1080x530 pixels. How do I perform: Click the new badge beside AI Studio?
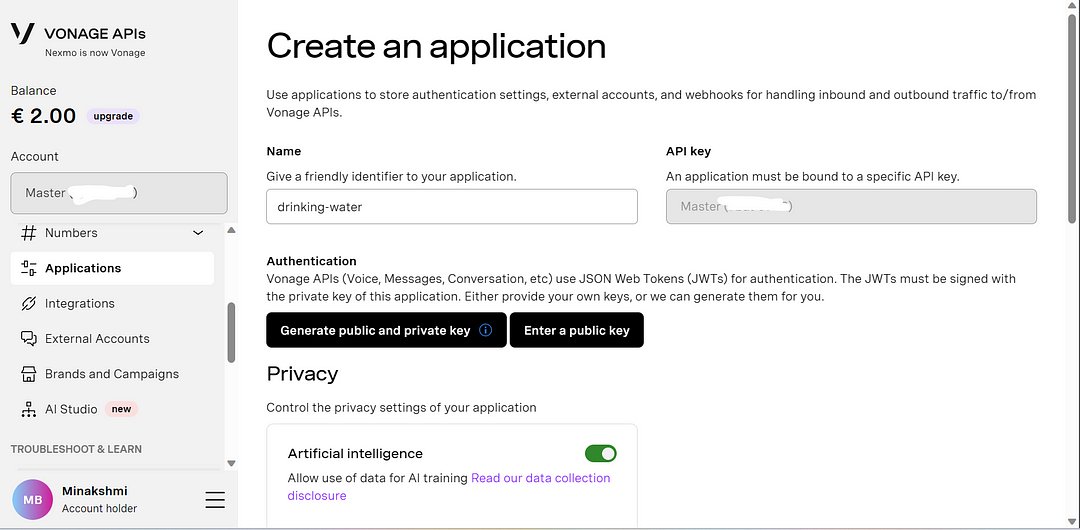[x=121, y=409]
